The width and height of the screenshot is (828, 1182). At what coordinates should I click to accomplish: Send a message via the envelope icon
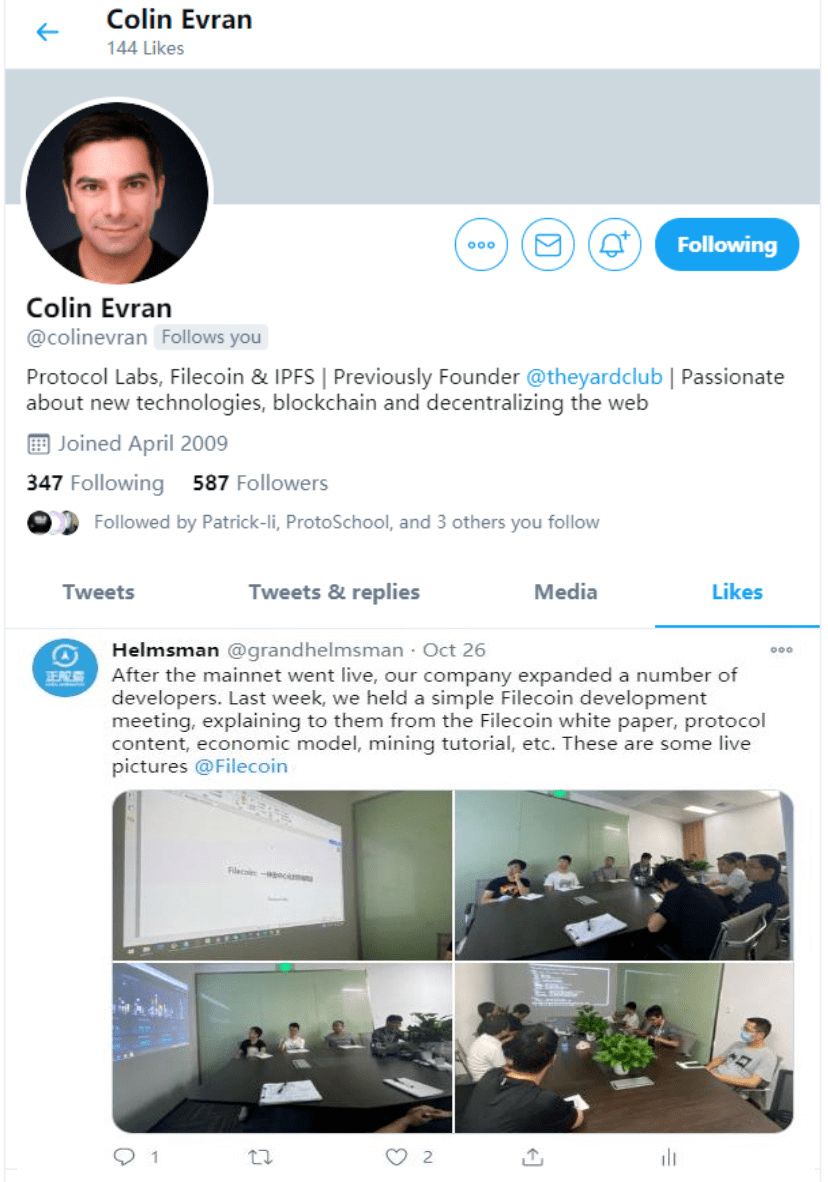click(x=548, y=245)
